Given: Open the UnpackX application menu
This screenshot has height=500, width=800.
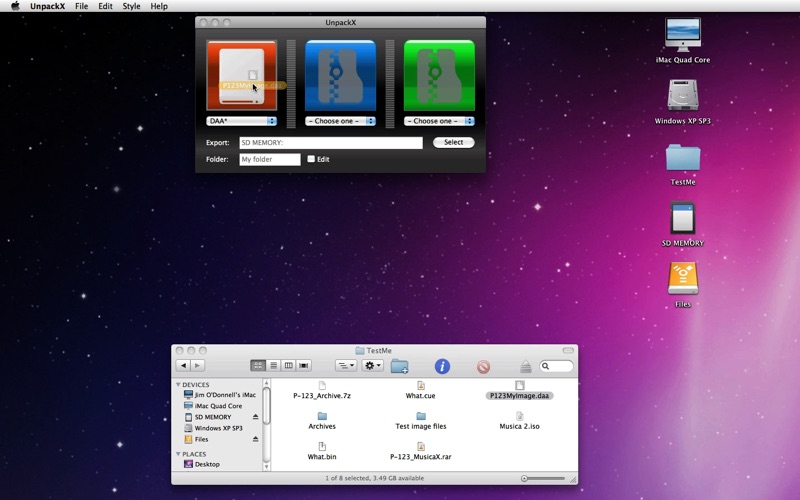Looking at the screenshot, I should [x=47, y=6].
